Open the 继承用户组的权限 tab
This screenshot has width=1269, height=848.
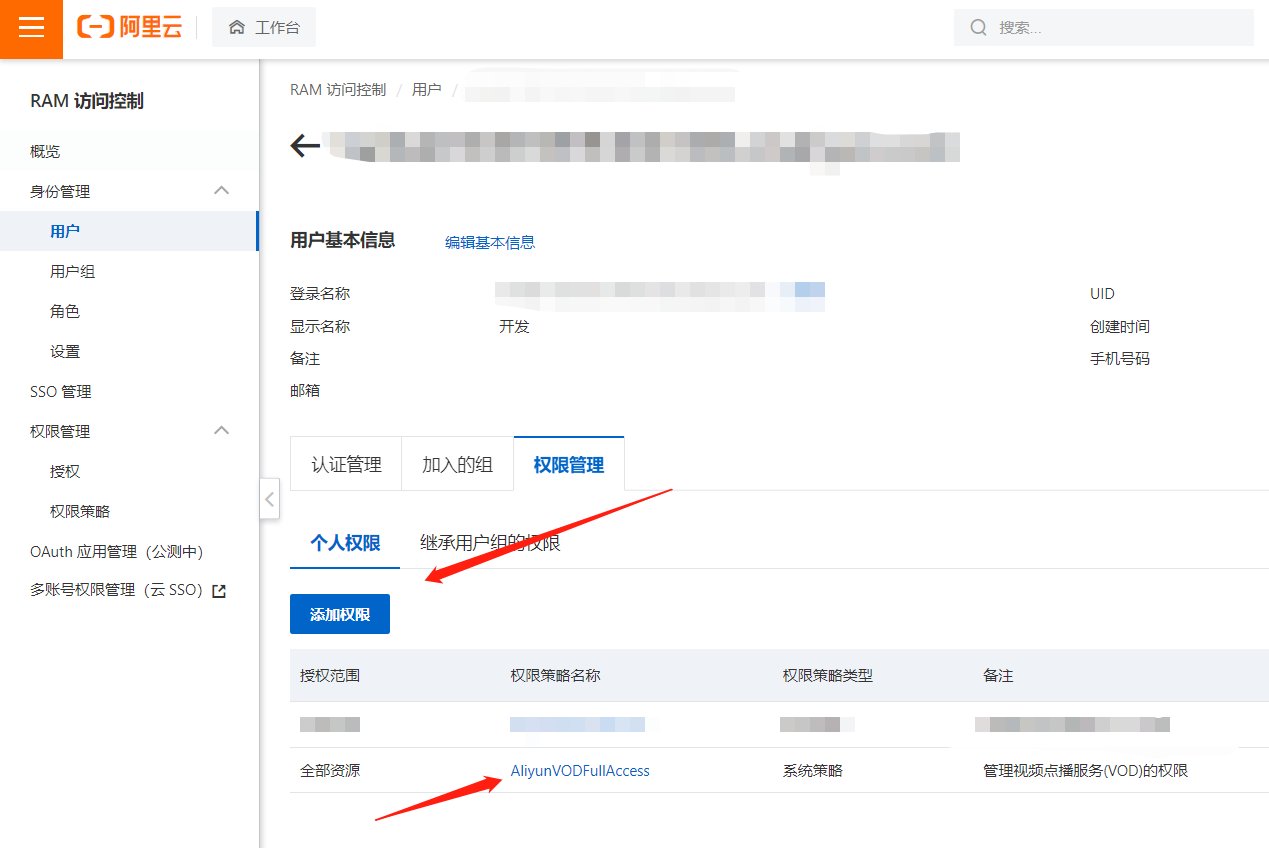click(x=489, y=542)
